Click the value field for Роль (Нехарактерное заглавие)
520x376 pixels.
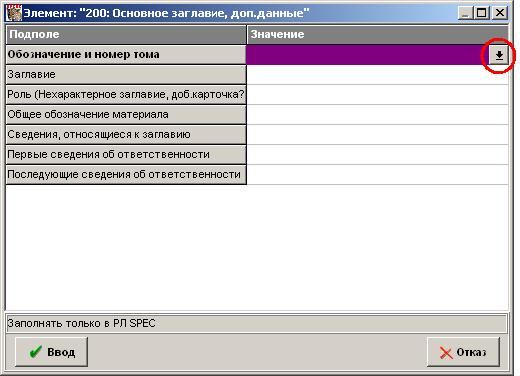click(377, 94)
